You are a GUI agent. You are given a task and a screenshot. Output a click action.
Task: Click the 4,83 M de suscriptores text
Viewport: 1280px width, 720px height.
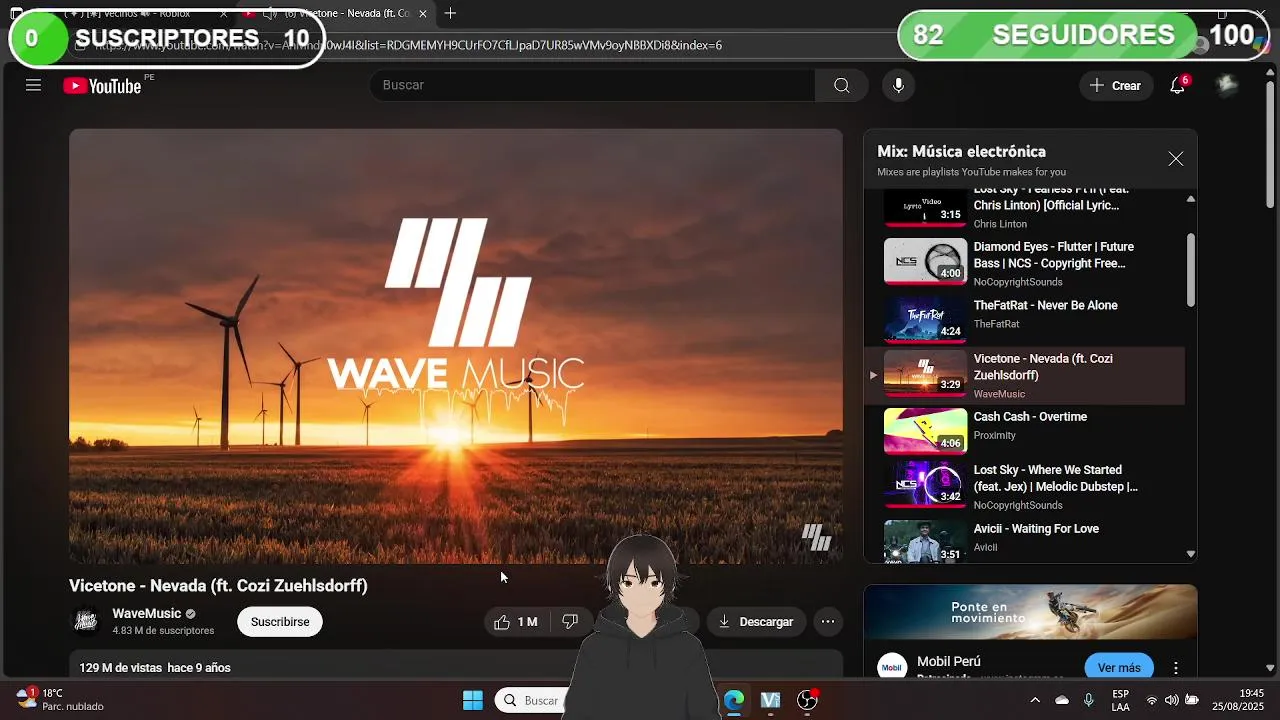tap(163, 631)
